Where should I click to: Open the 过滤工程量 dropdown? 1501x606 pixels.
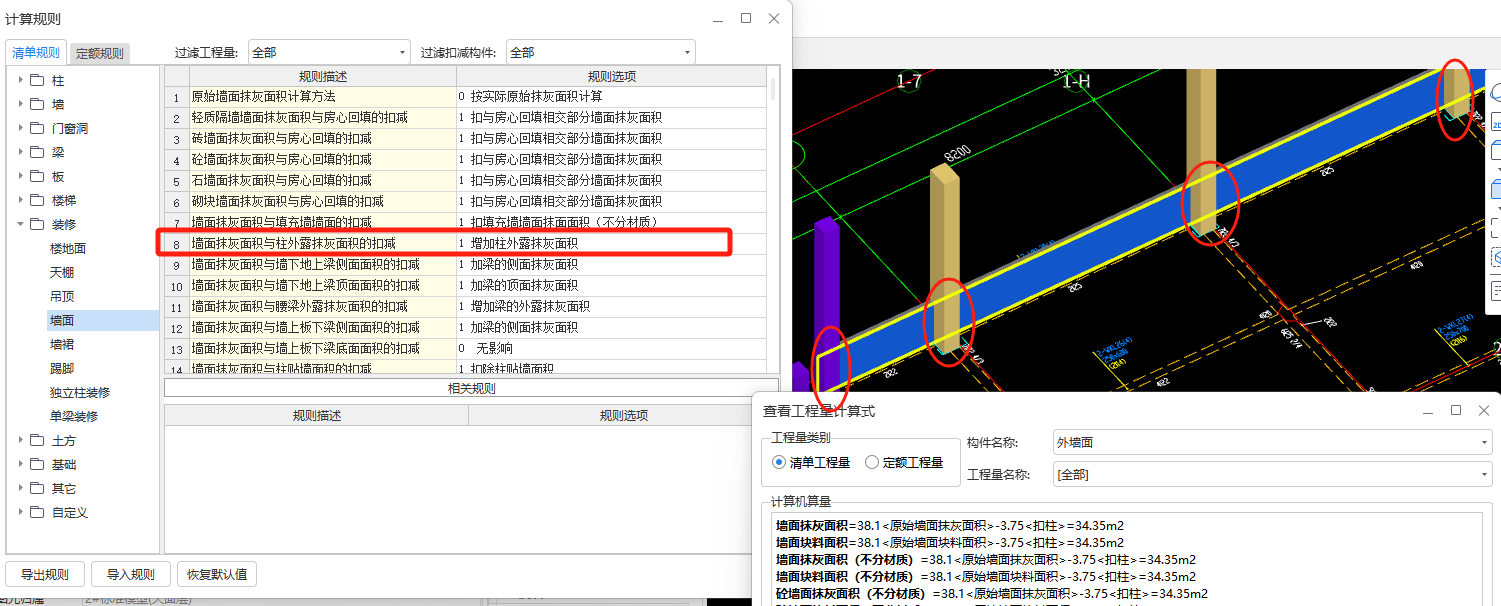click(x=329, y=52)
